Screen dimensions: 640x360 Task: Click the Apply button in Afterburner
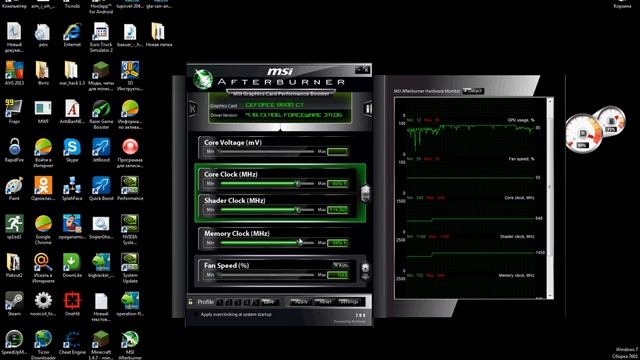[x=301, y=302]
